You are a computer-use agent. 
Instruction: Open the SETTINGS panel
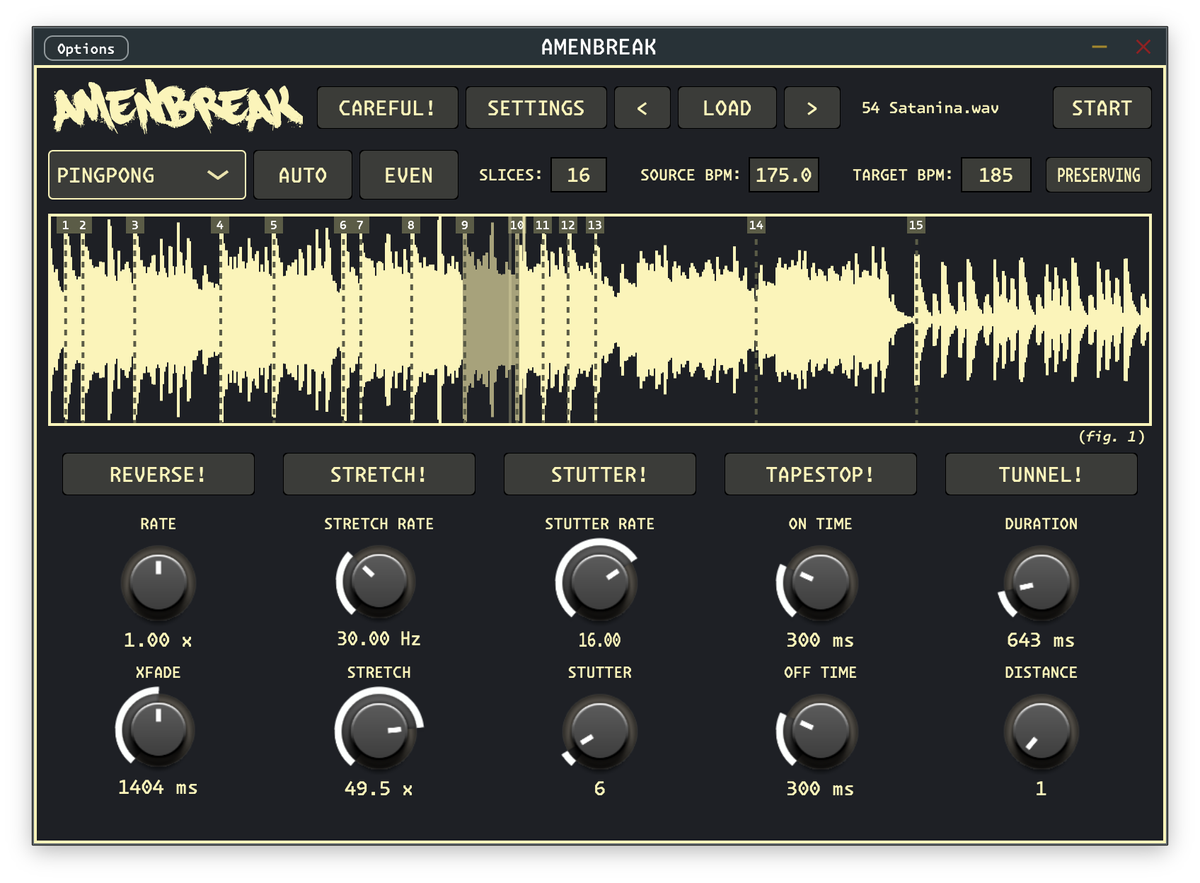535,108
